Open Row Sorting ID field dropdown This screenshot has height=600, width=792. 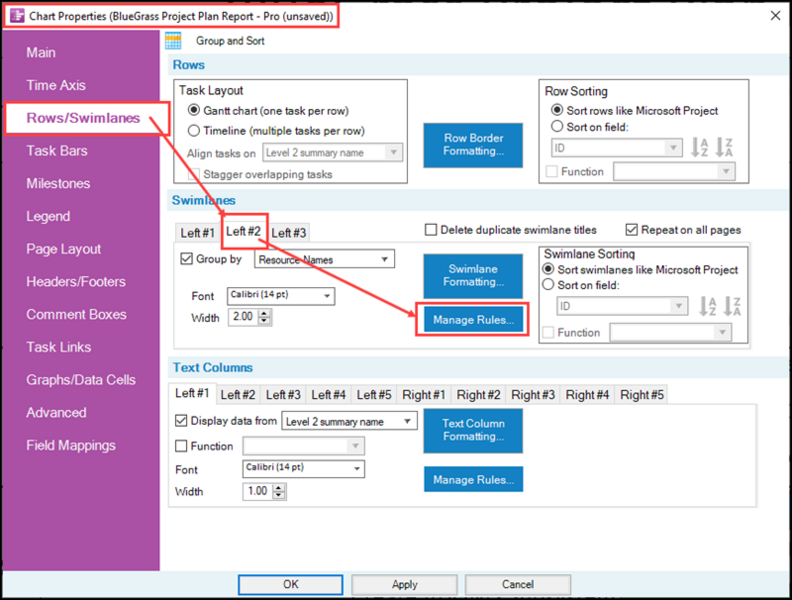coord(616,147)
